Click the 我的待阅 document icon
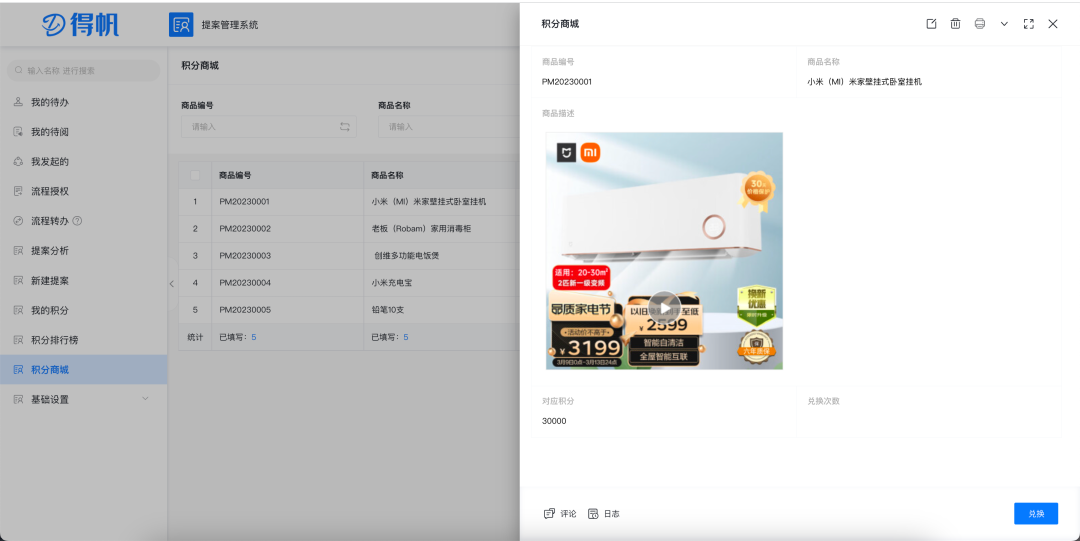The image size is (1080, 541). (x=19, y=132)
